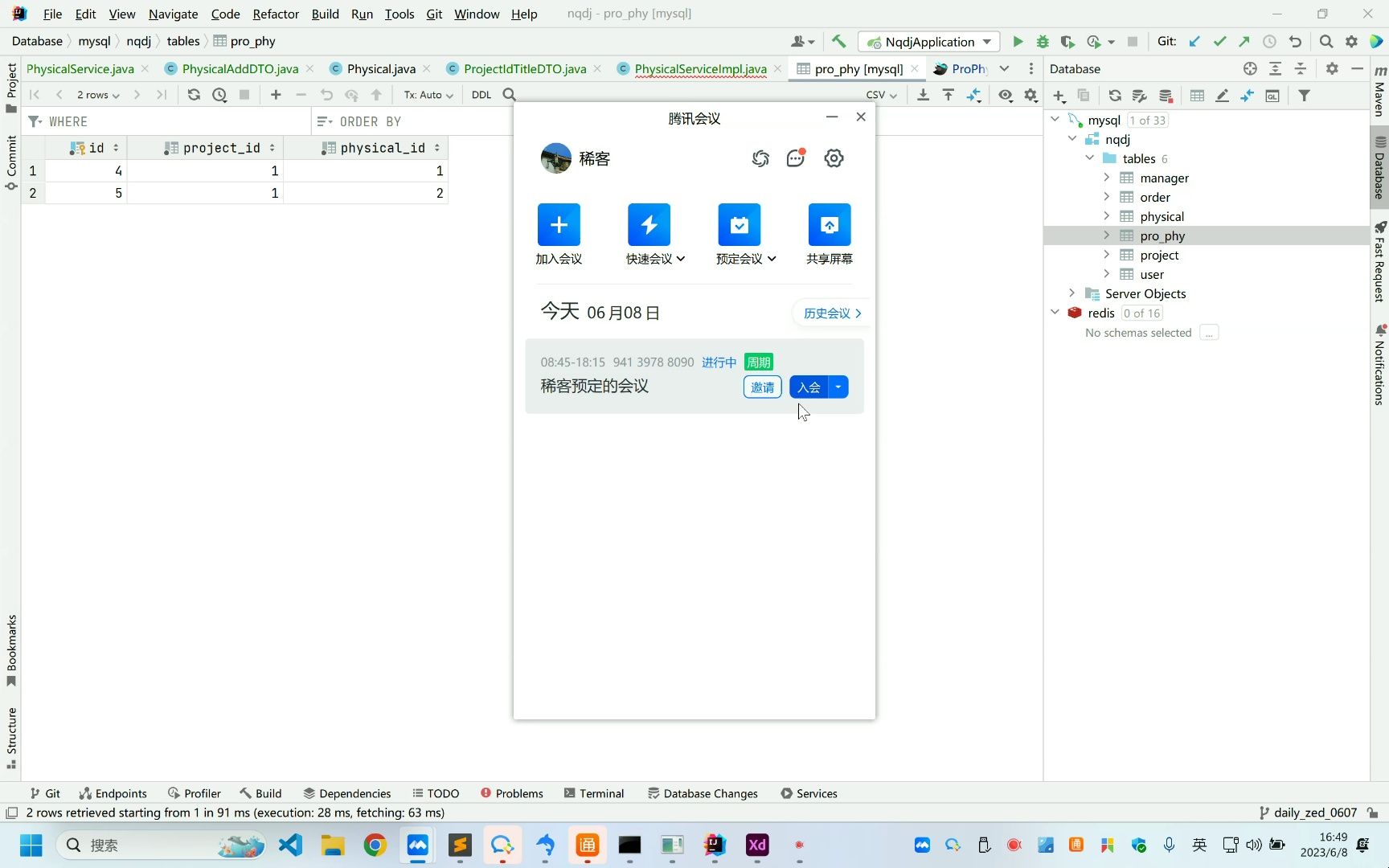Toggle Structure tool window

click(11, 738)
